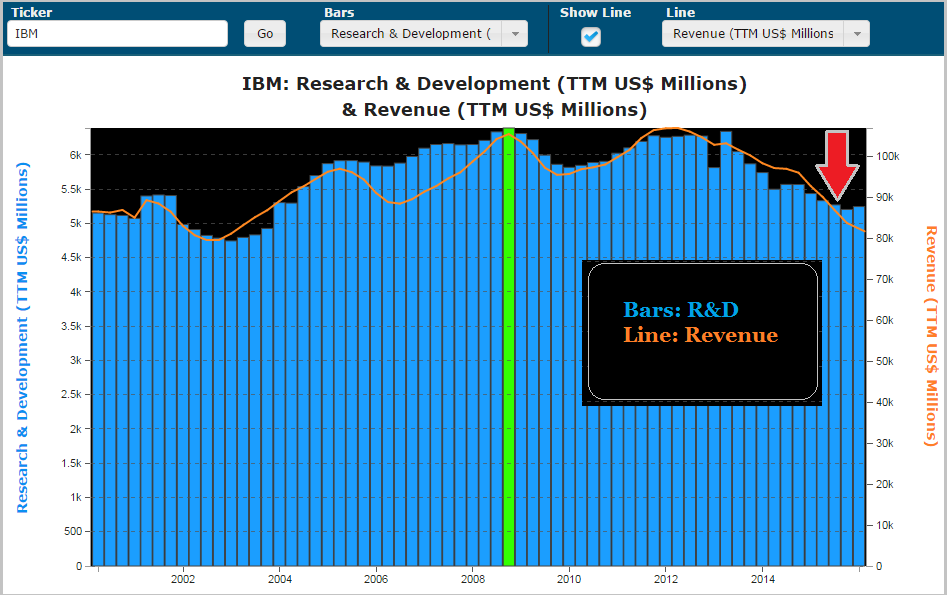Click the chart title line starting 'IBM: Research & Development'
The image size is (947, 595).
494,83
